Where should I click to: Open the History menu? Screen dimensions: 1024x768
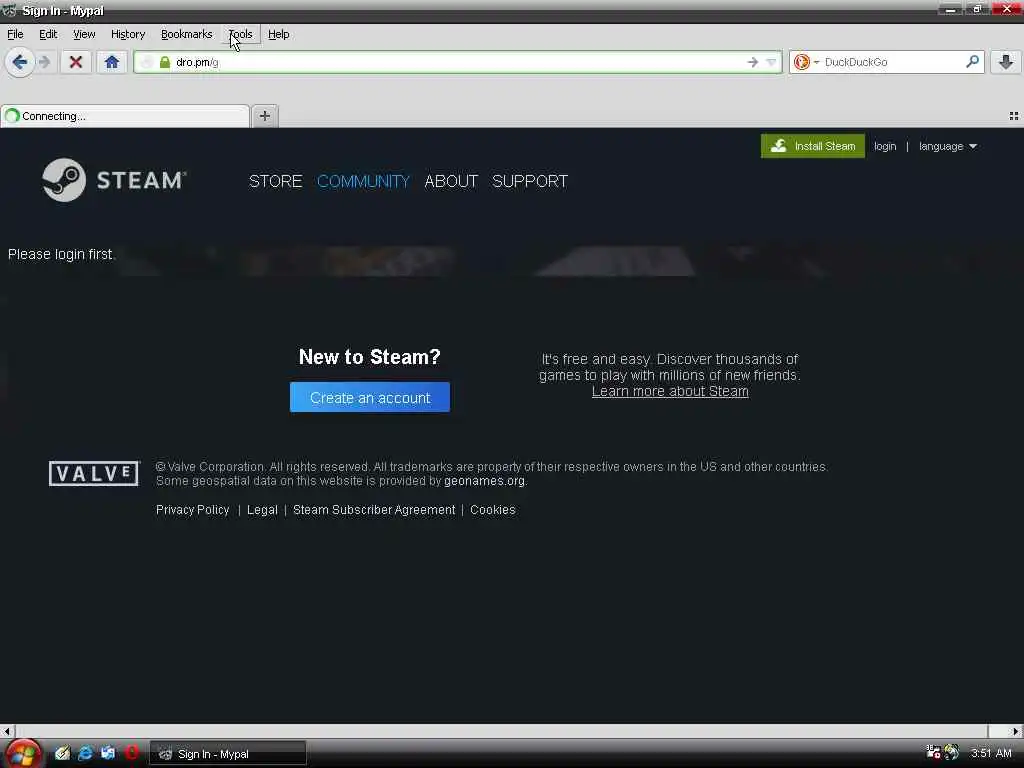tap(127, 34)
